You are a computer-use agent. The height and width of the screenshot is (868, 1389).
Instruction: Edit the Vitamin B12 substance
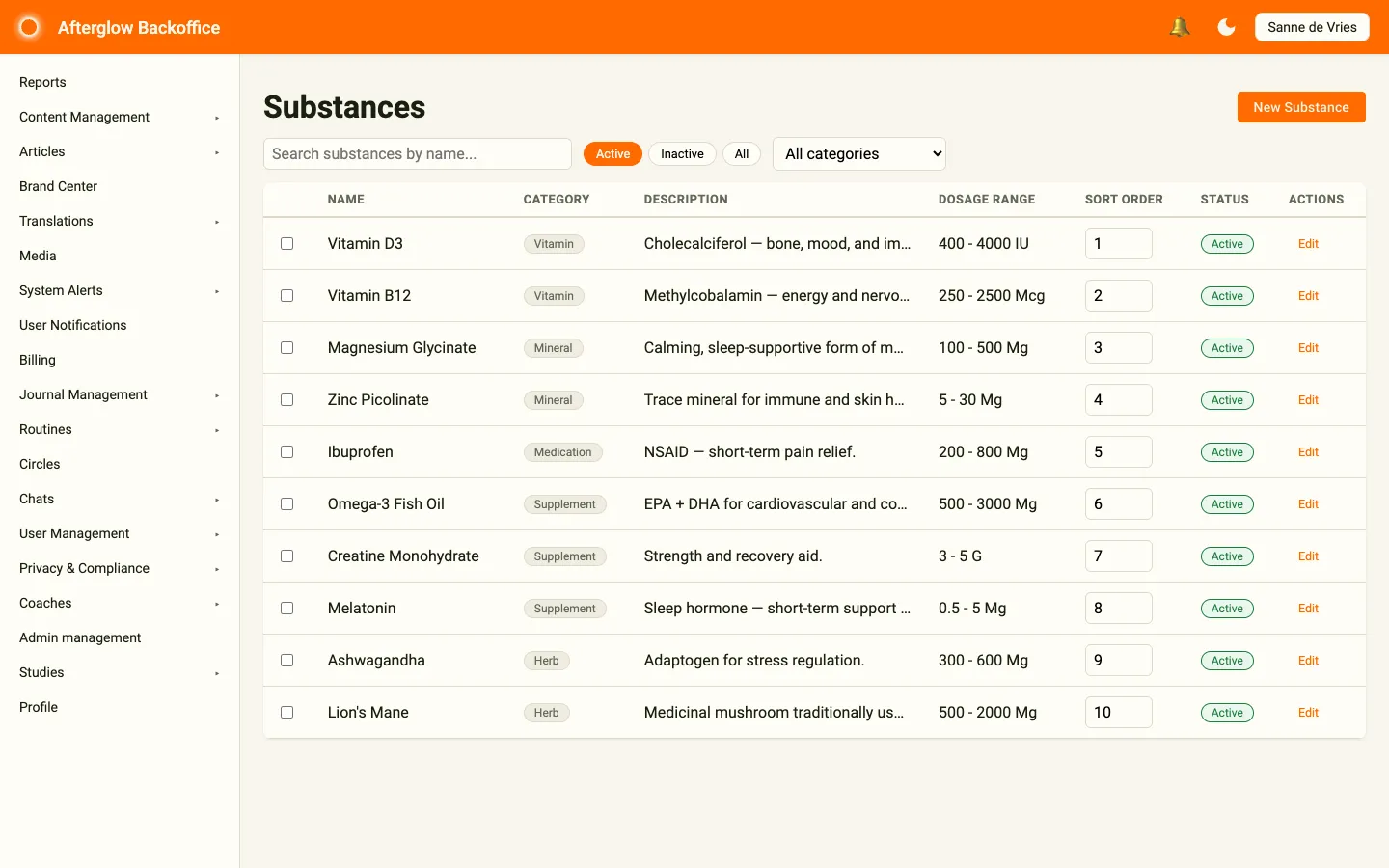(x=1308, y=296)
